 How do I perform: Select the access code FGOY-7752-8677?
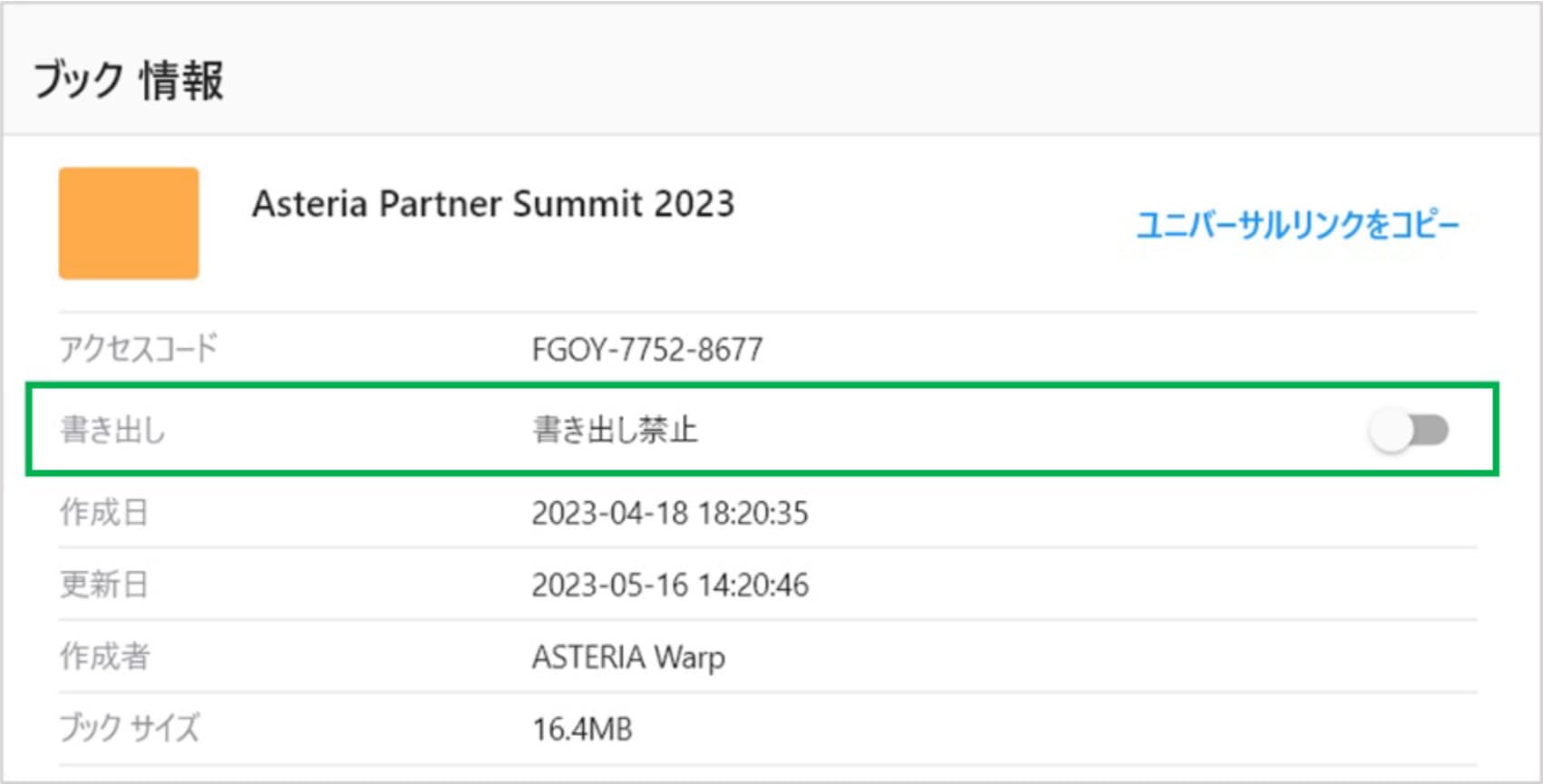[646, 349]
